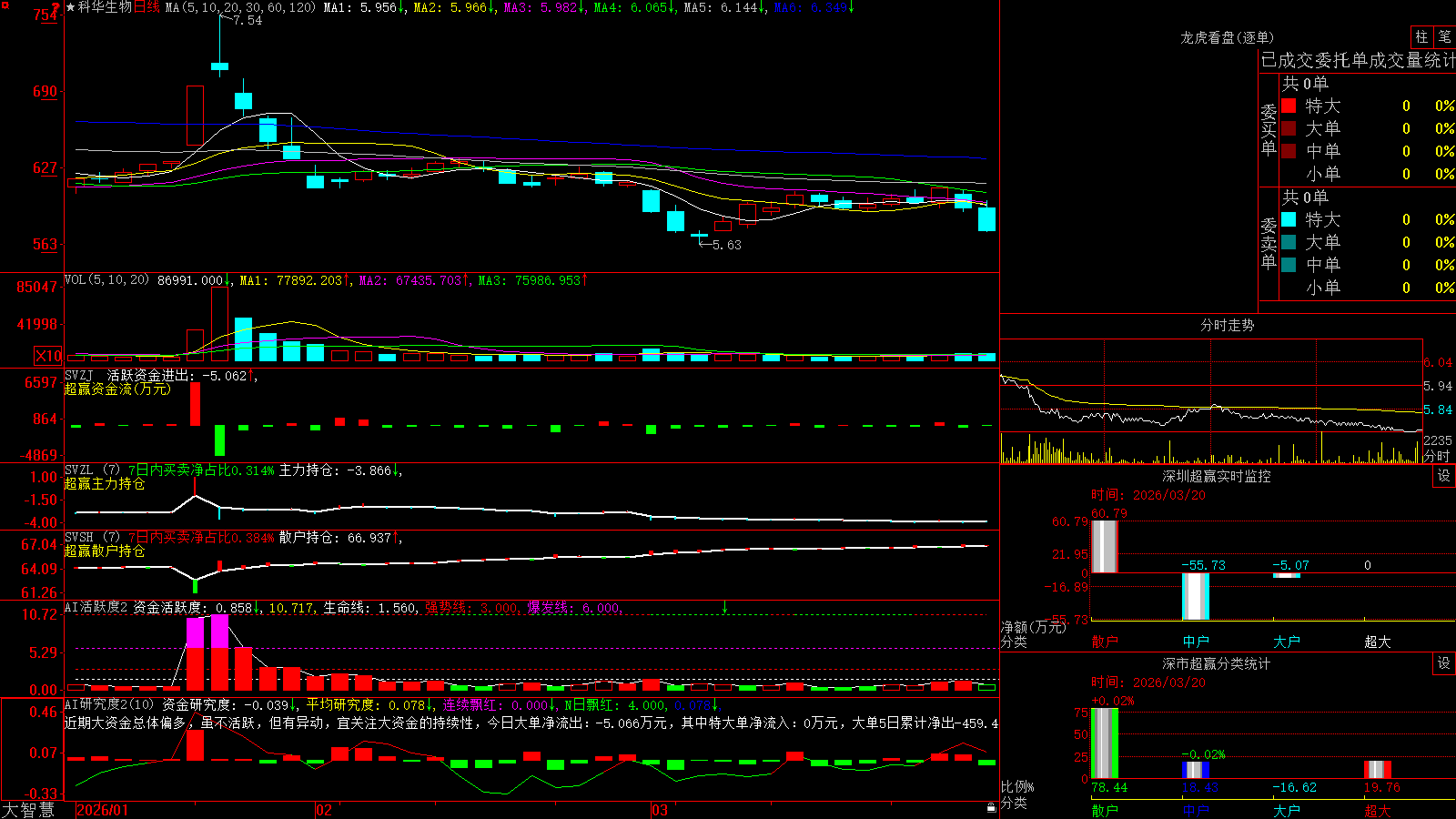Viewport: 1456px width, 819px height.
Task: Click the tall red bar in 超赢资金流 panel
Action: (195, 403)
